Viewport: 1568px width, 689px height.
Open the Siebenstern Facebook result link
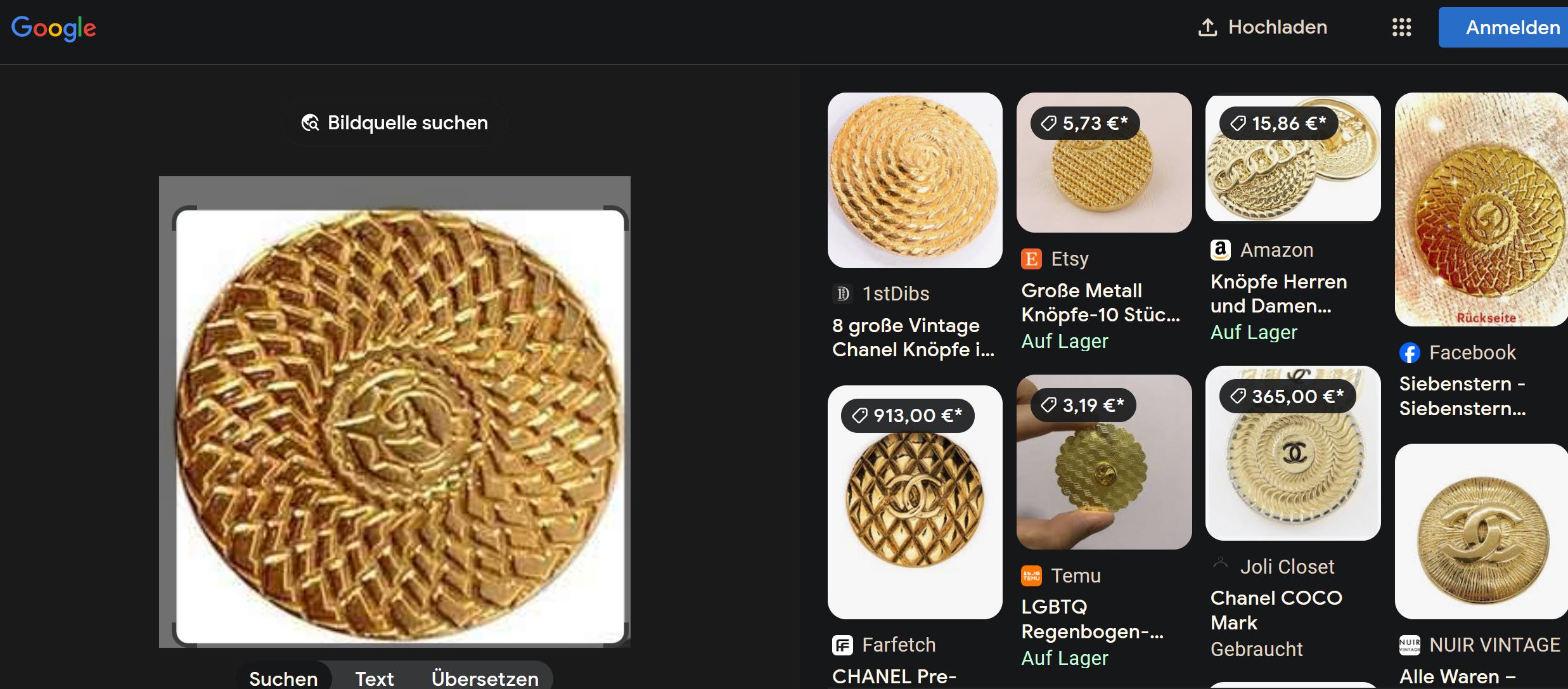tap(1463, 396)
